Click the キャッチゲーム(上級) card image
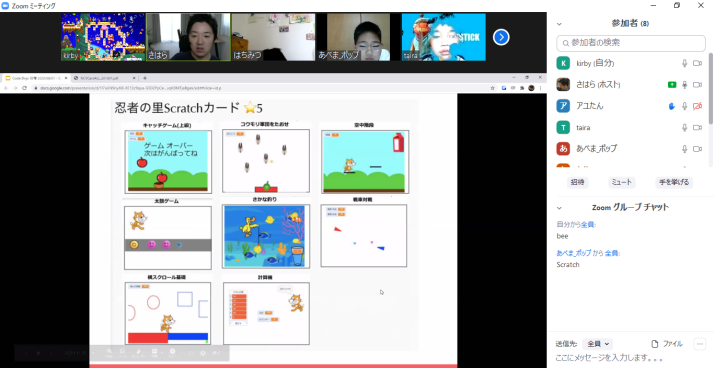The height and width of the screenshot is (368, 714). 168,162
